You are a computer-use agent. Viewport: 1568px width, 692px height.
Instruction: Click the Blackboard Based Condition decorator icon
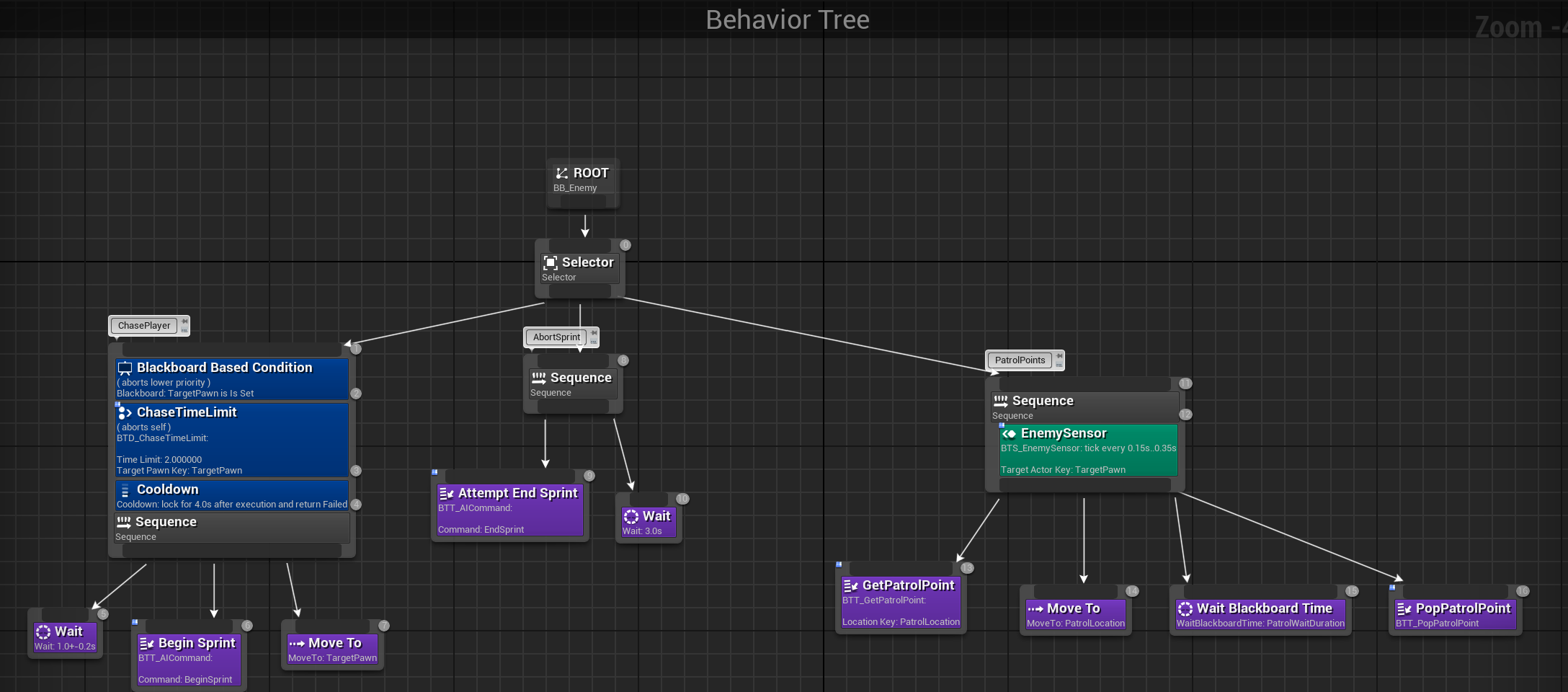[x=125, y=368]
